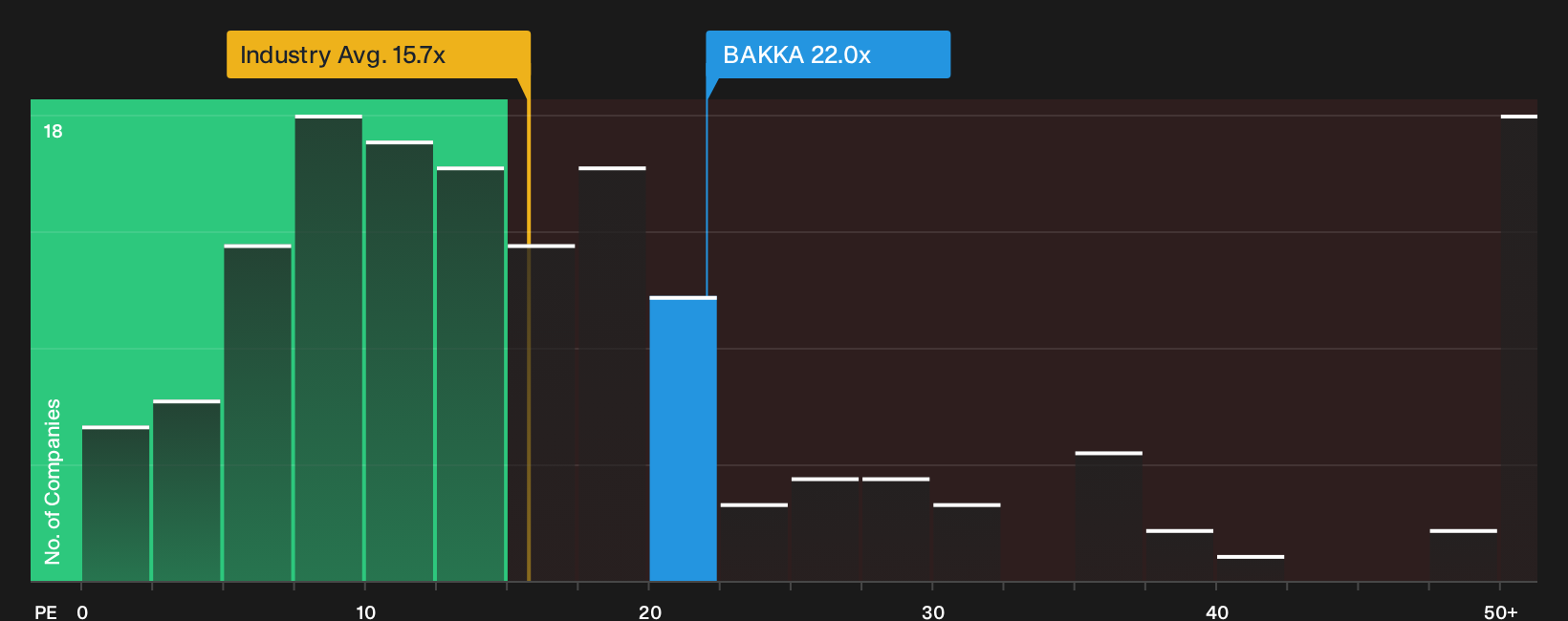Click the BAKKA 22.0x label
Viewport: 1568px width, 621px height.
click(828, 54)
